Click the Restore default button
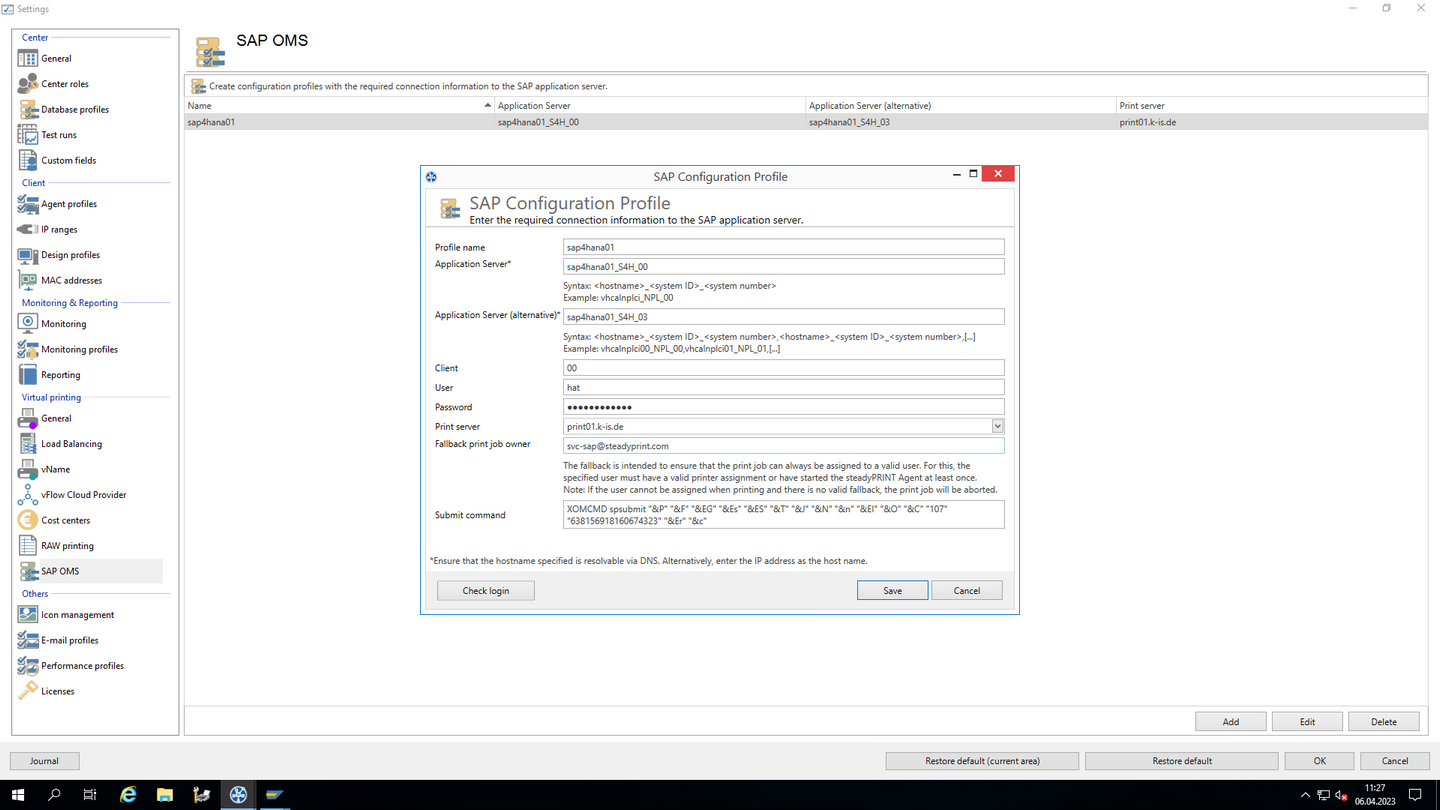This screenshot has height=810, width=1440. [x=1182, y=761]
